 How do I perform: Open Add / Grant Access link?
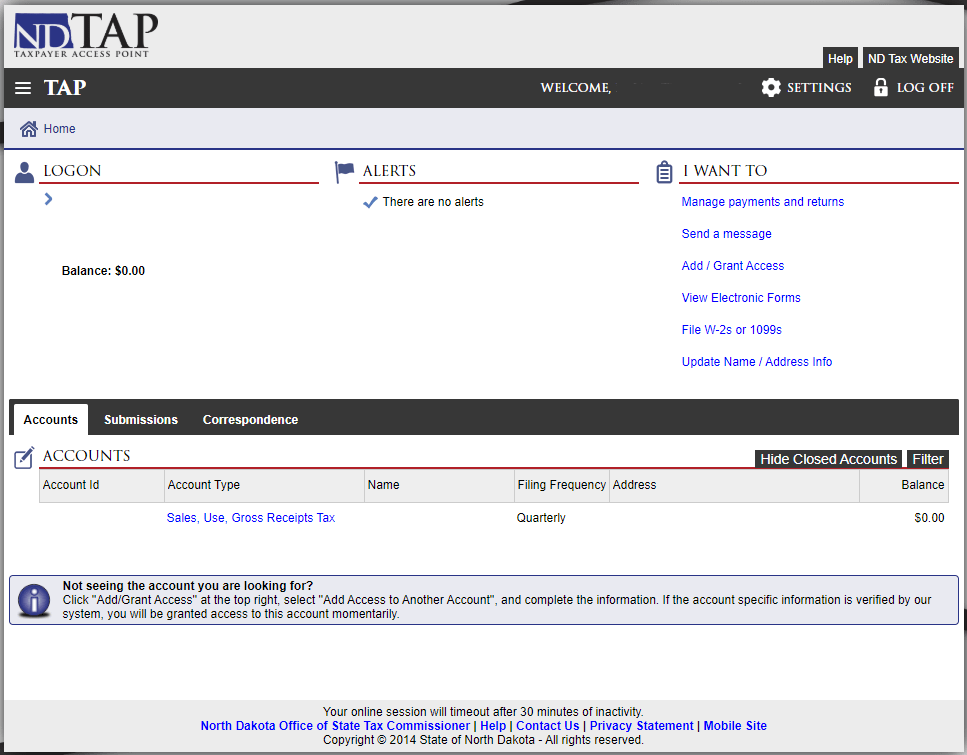733,266
